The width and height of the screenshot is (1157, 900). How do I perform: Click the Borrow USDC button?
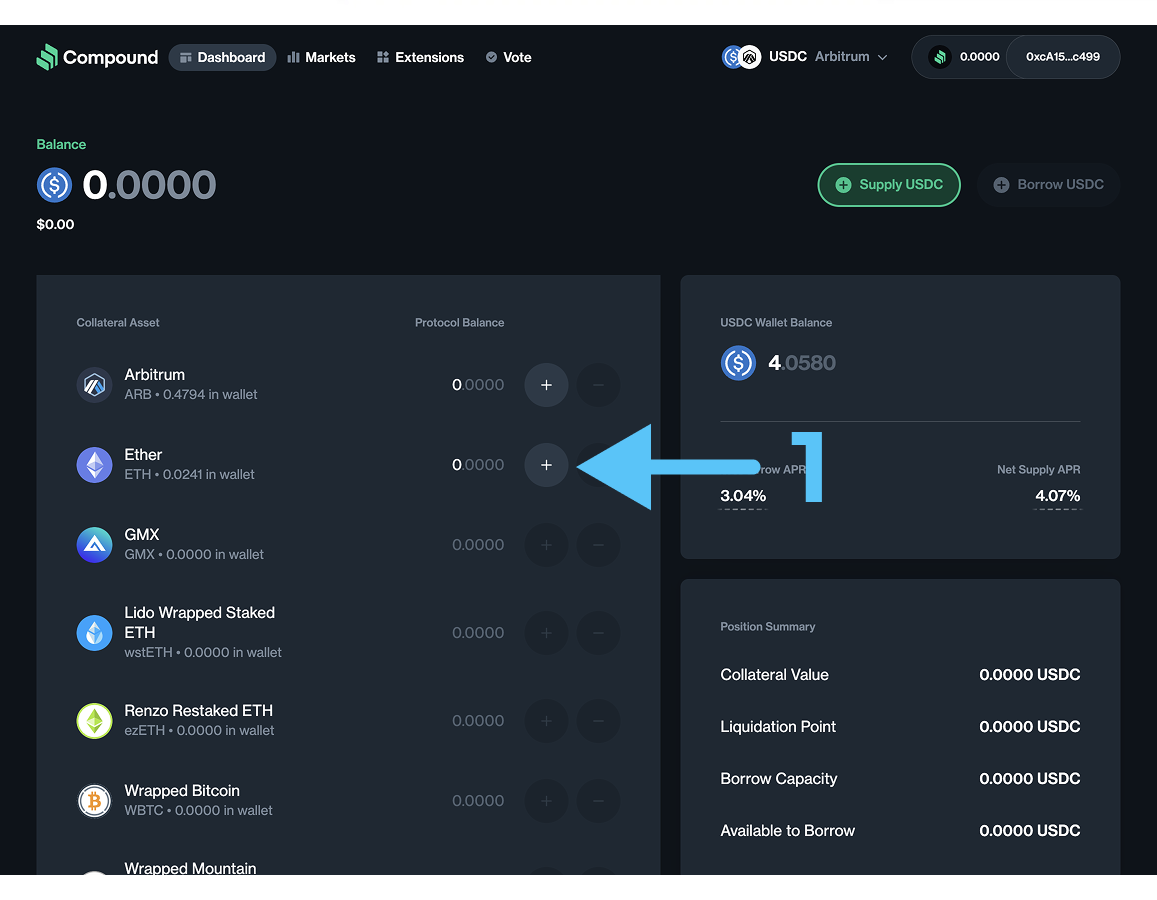tap(1048, 185)
